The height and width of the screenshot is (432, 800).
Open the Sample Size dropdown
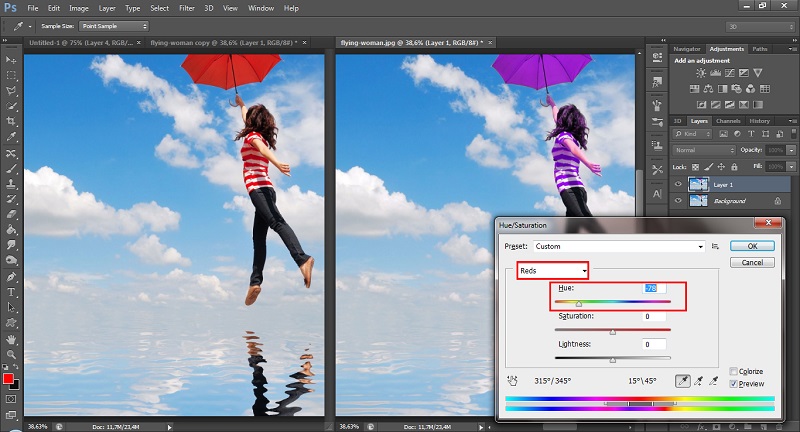(113, 26)
